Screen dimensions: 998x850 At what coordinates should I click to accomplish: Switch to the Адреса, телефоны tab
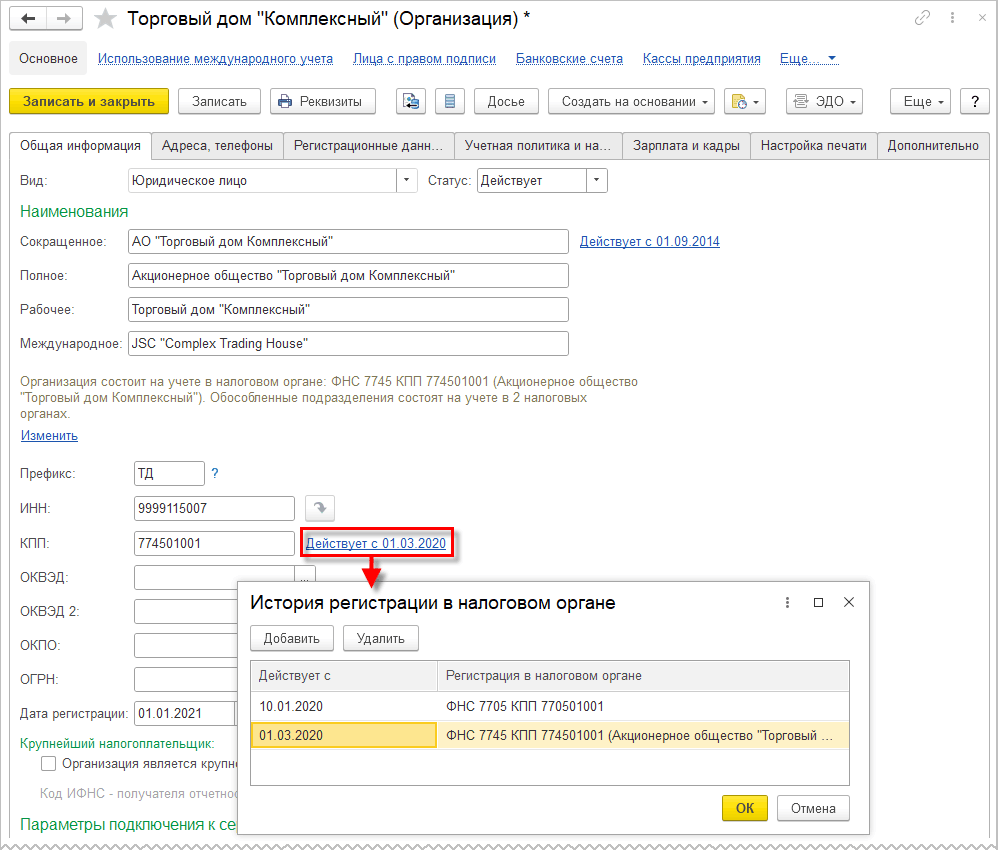click(x=217, y=146)
